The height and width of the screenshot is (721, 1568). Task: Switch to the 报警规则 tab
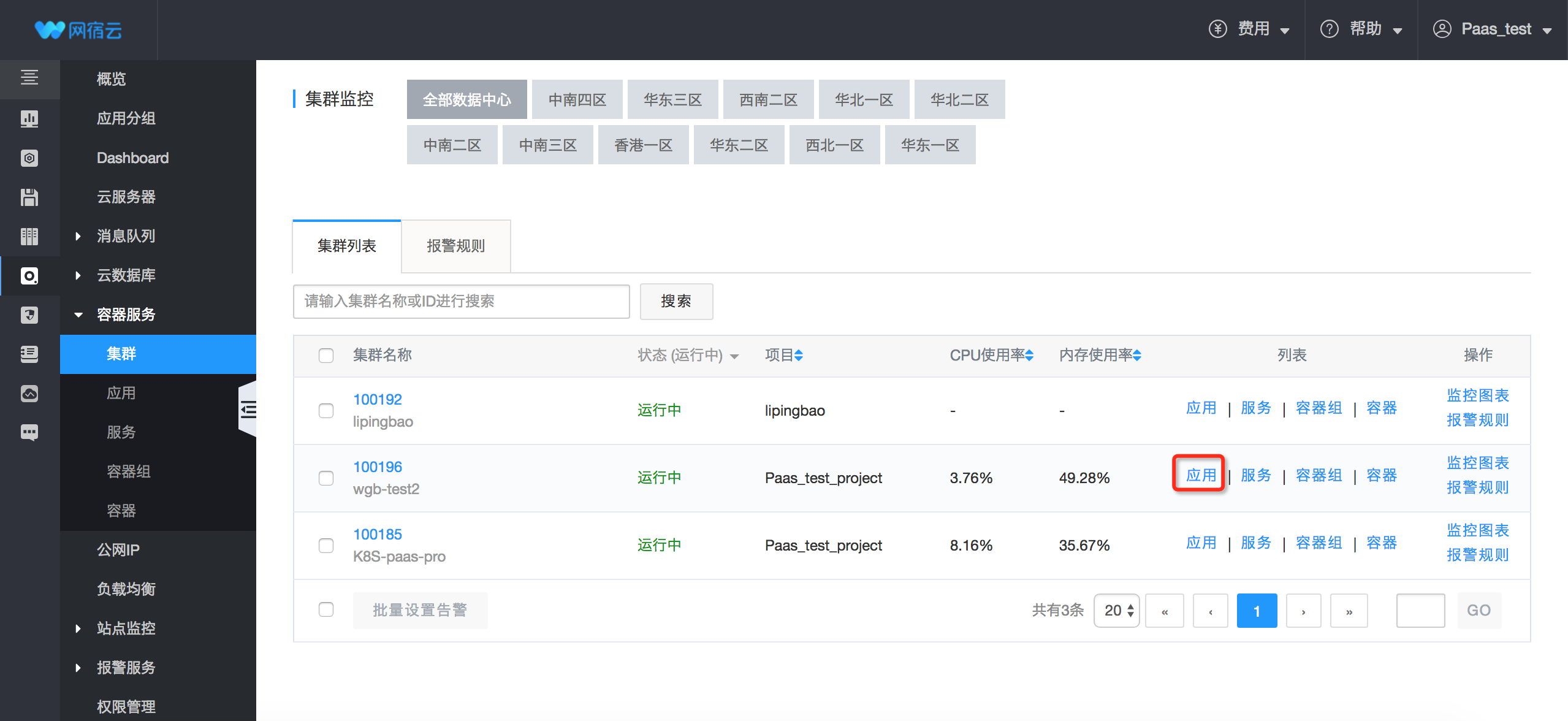click(455, 246)
